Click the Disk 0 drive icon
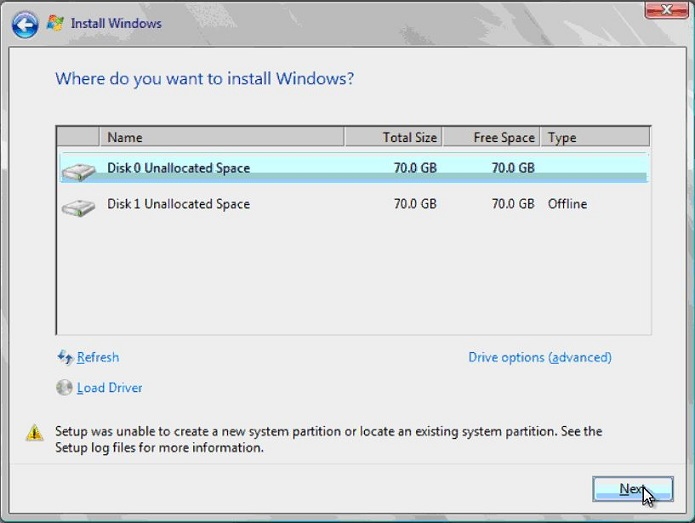695x523 pixels. [78, 172]
